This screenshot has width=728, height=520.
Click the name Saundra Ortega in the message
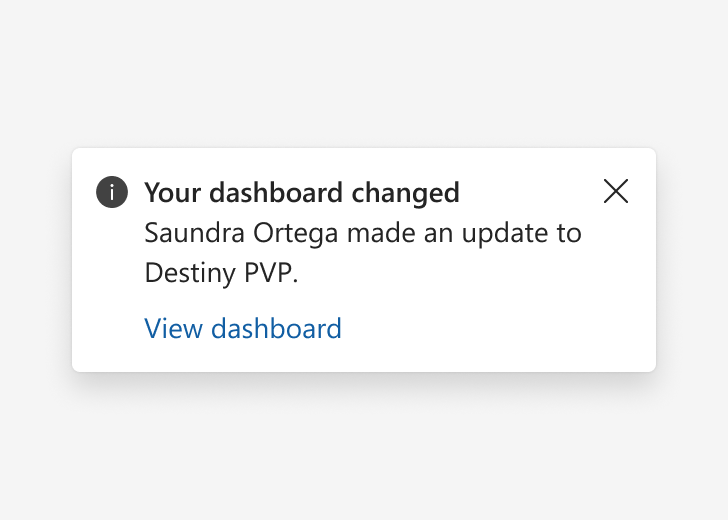[x=241, y=232]
